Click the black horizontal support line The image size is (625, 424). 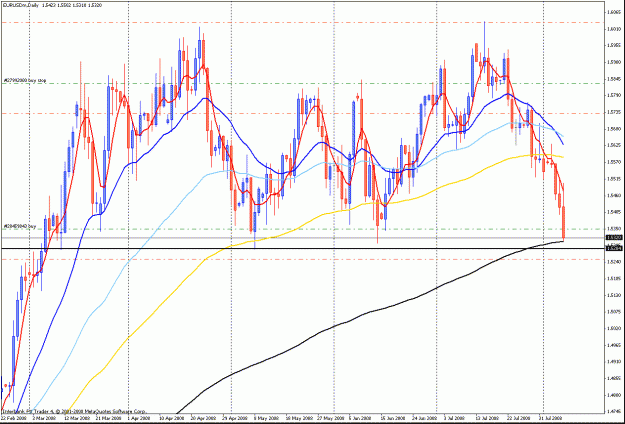(x=303, y=248)
